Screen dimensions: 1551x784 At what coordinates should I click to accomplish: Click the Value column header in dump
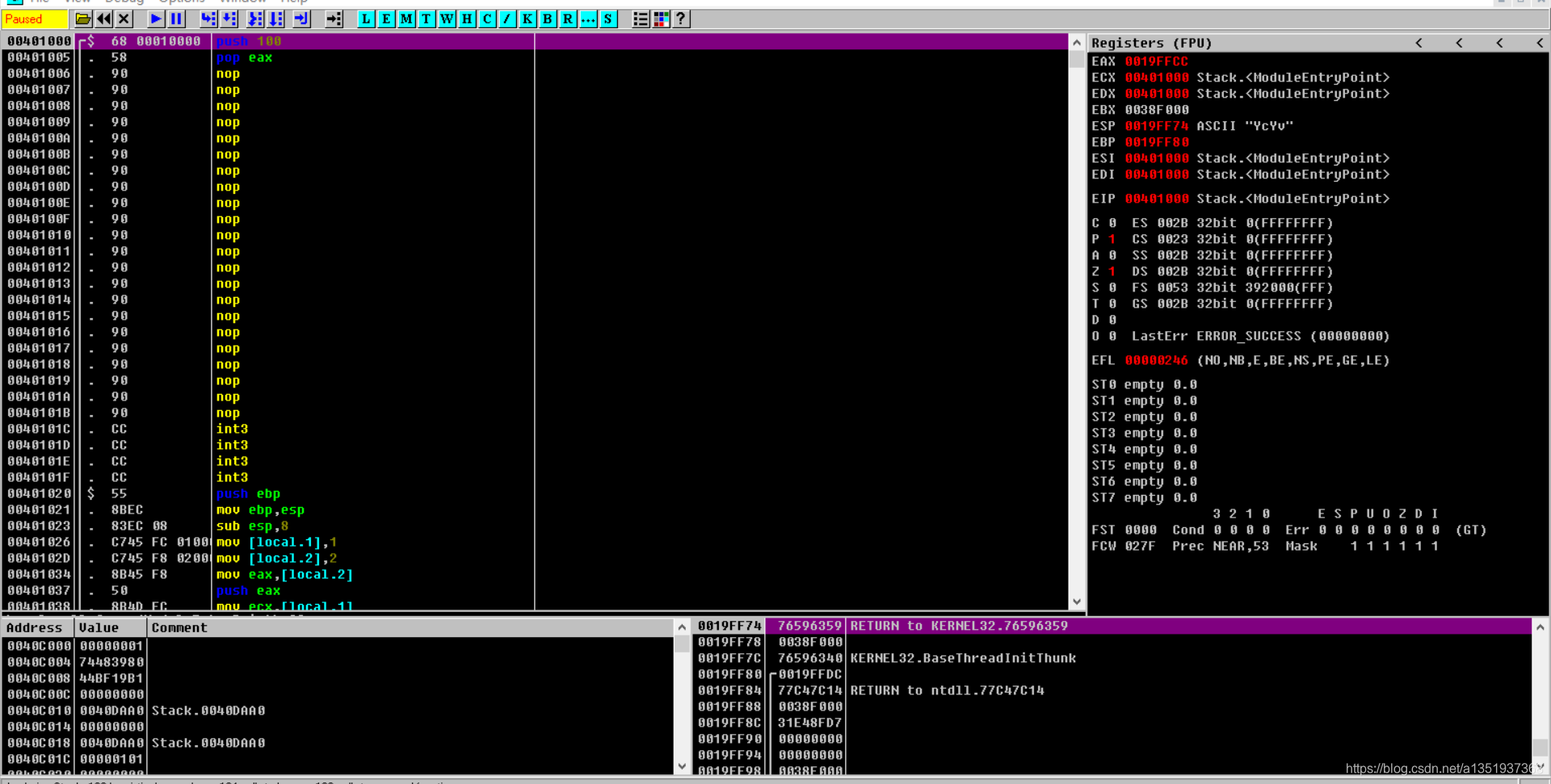pos(111,627)
